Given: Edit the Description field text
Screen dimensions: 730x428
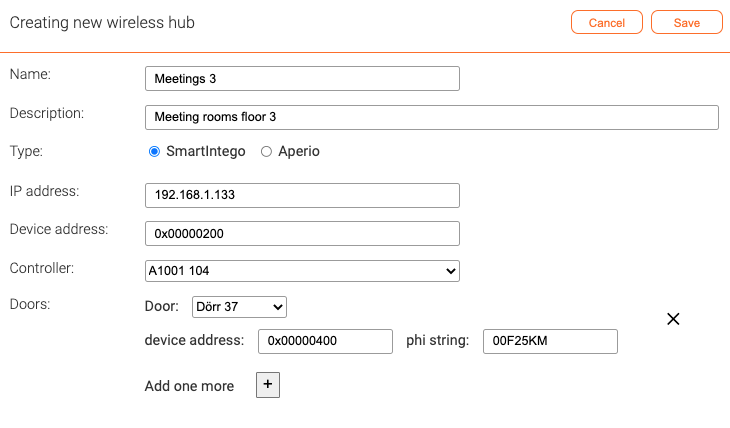Looking at the screenshot, I should pos(432,117).
